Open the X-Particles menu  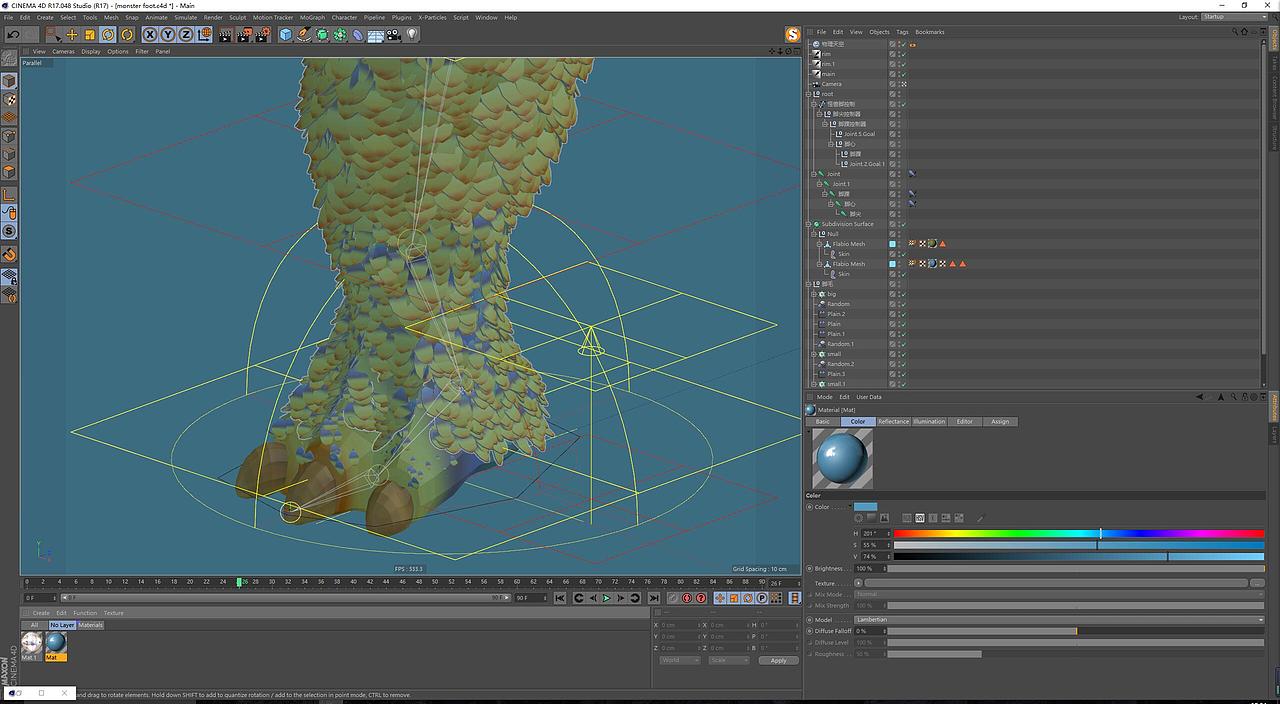[x=433, y=17]
